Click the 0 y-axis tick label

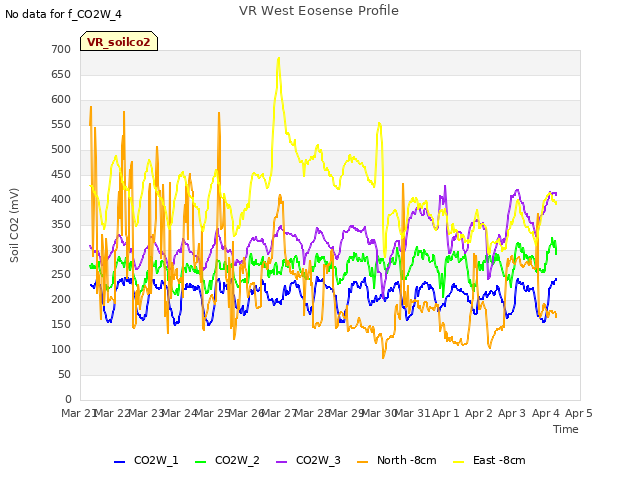68,399
